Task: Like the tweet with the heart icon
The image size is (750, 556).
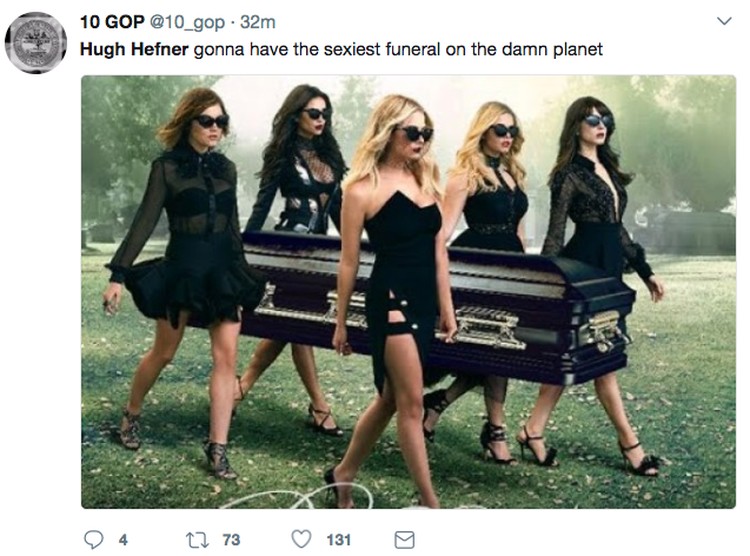Action: (x=301, y=539)
